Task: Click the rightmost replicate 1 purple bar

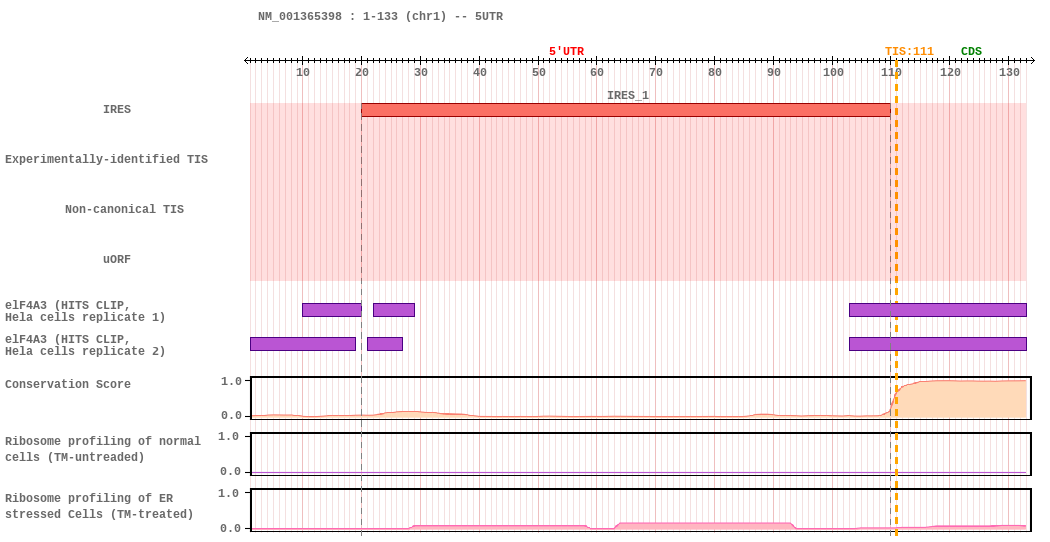Action: click(938, 310)
